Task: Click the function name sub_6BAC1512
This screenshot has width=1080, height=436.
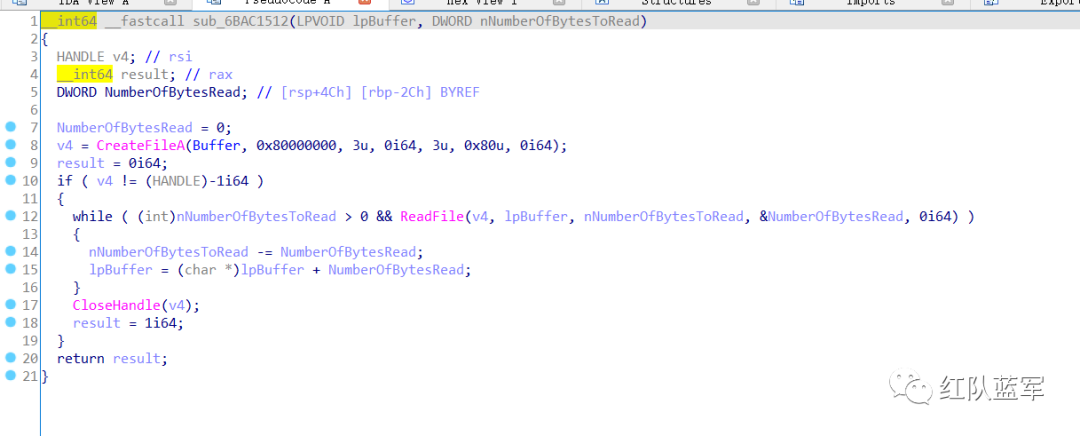Action: tap(240, 21)
